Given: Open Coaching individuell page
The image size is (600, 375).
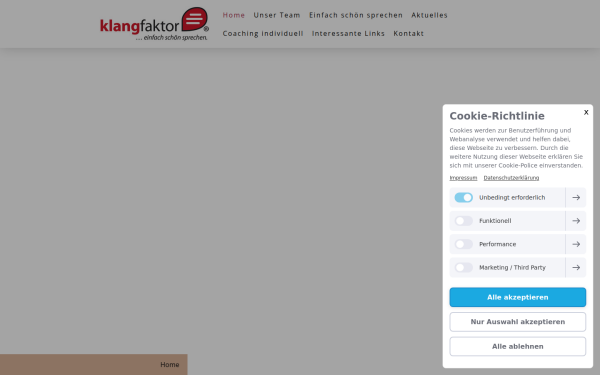Looking at the screenshot, I should click(263, 33).
